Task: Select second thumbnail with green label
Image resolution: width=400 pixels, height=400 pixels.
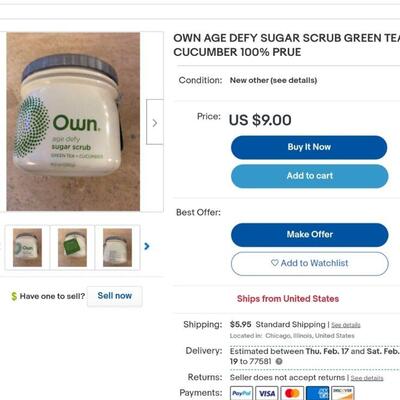Action: point(72,247)
